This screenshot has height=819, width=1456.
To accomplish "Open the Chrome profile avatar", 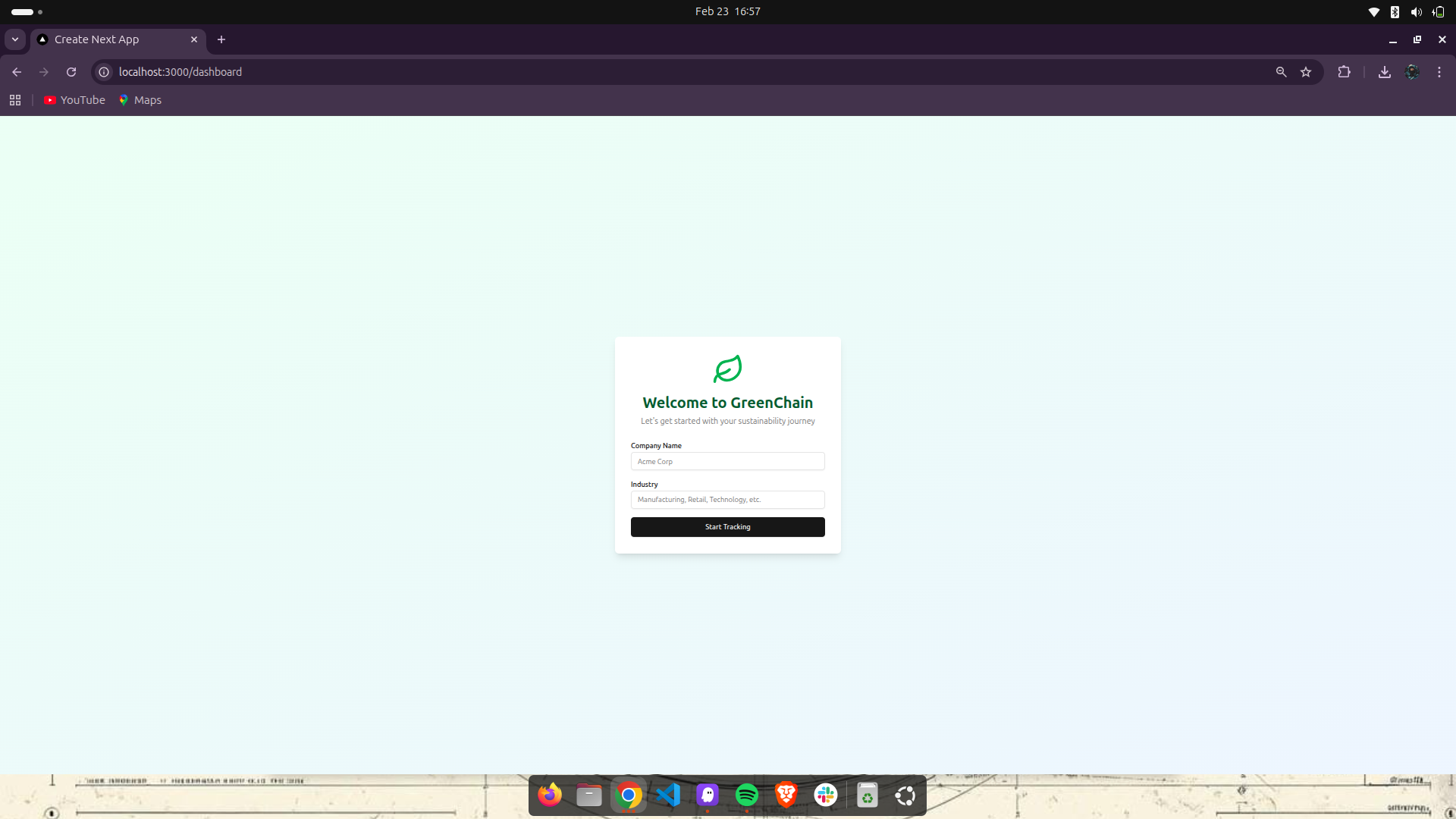I will pyautogui.click(x=1412, y=72).
